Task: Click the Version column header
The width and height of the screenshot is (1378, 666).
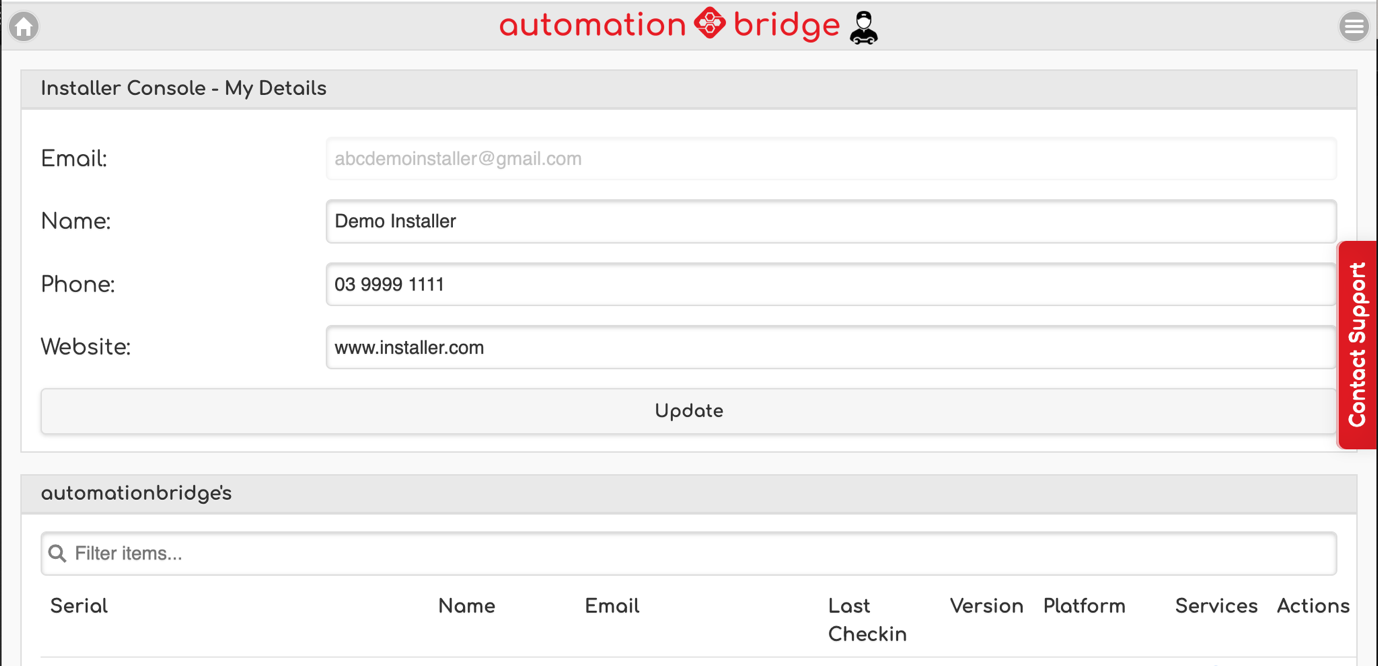Action: tap(986, 606)
